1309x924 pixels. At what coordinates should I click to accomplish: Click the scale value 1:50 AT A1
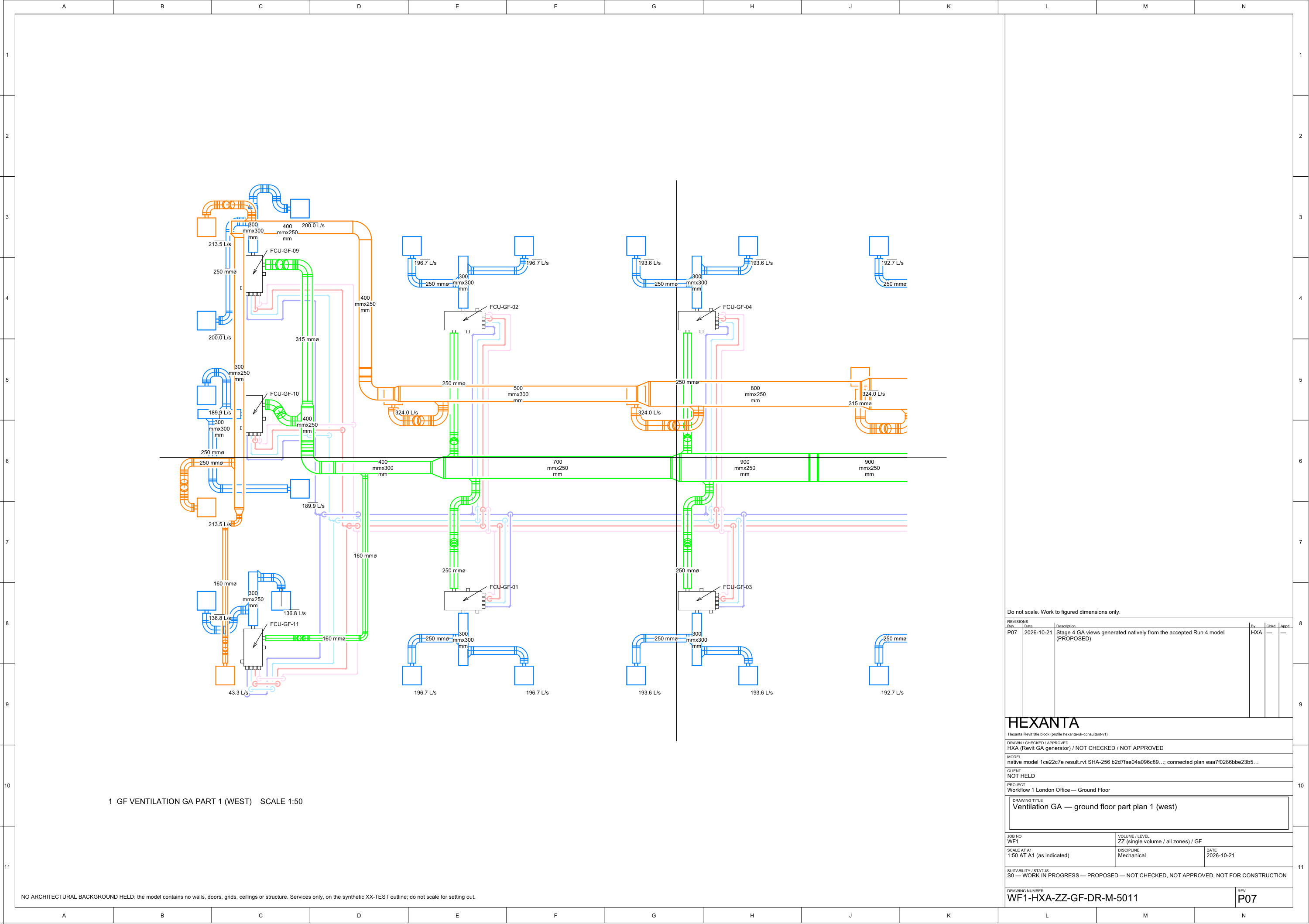tap(1038, 856)
